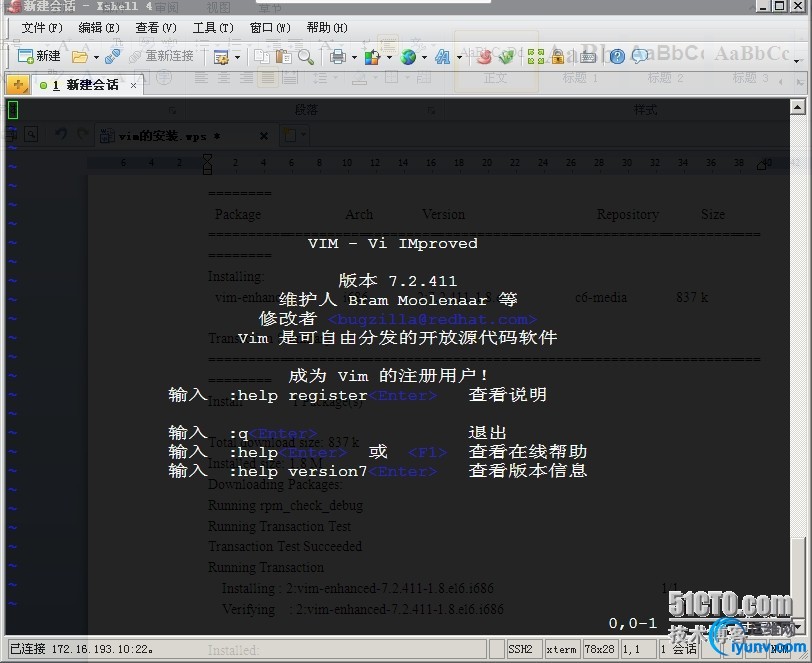The width and height of the screenshot is (812, 663).
Task: Click the open folder toolbar icon
Action: click(x=79, y=56)
